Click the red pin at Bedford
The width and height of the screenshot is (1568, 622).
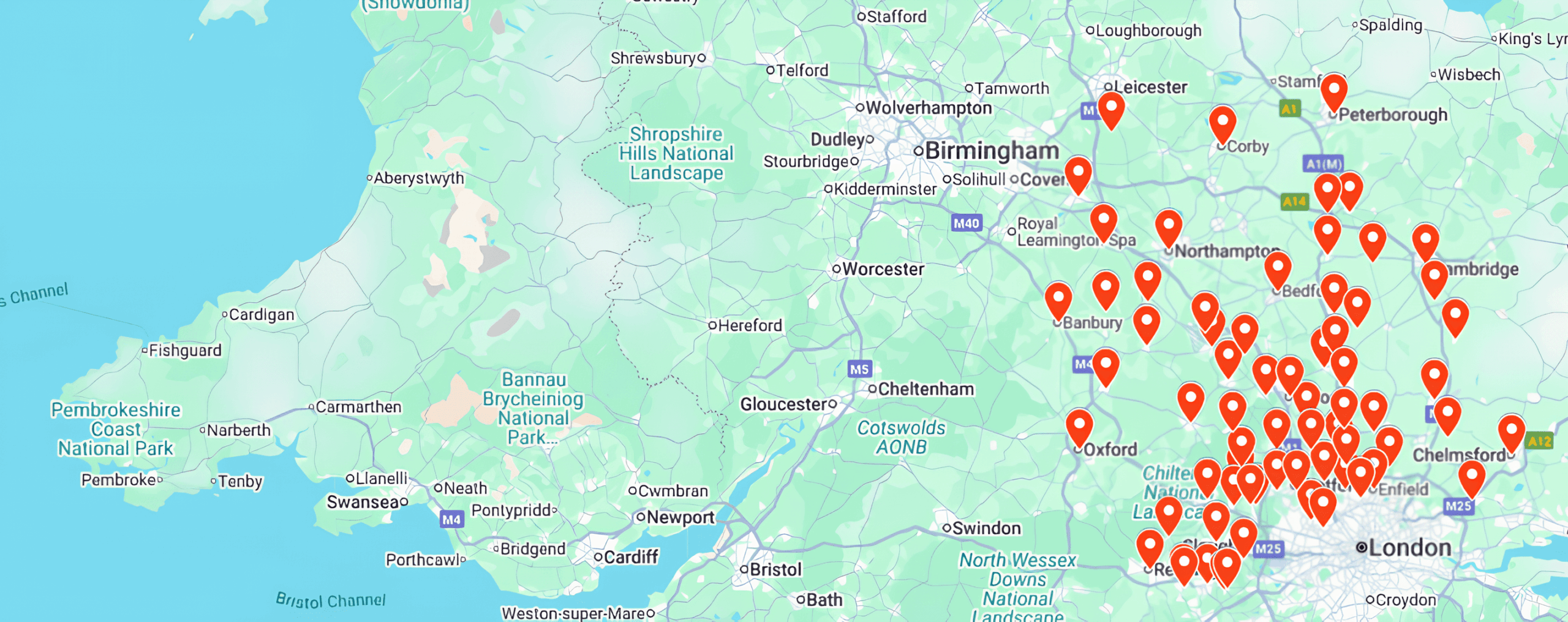1278,270
